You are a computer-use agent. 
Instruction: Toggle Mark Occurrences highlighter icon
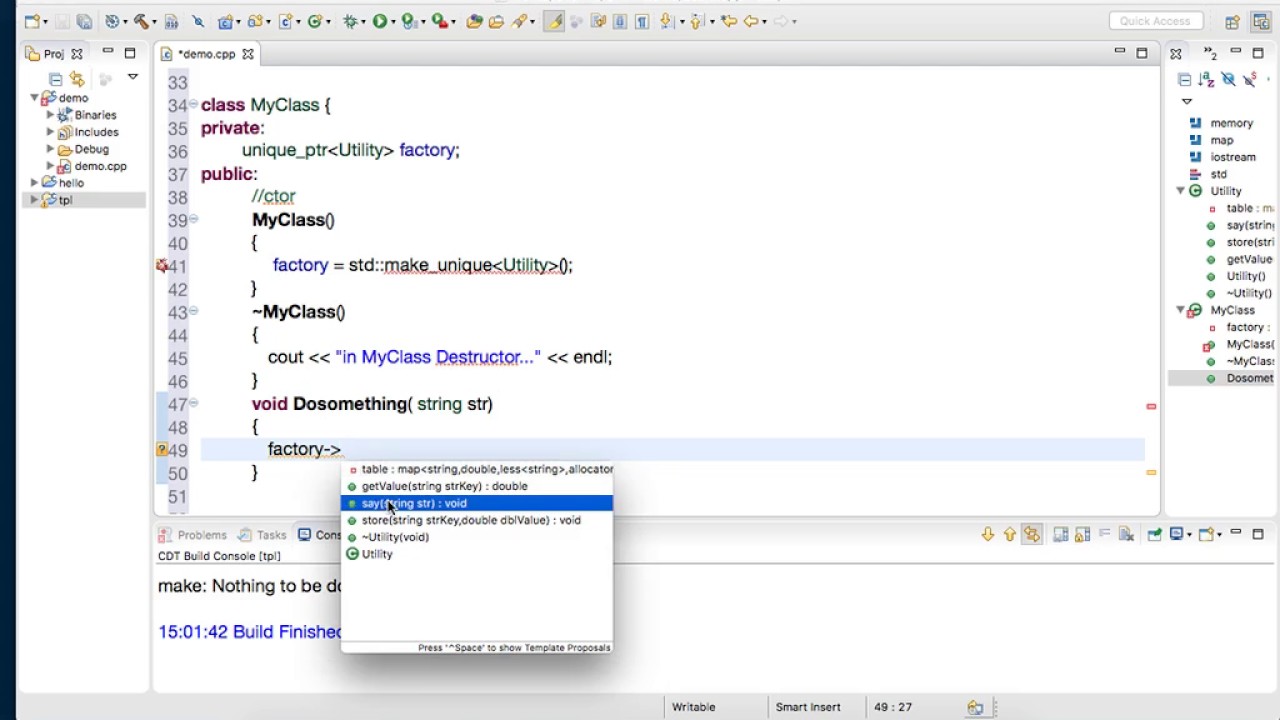(553, 21)
